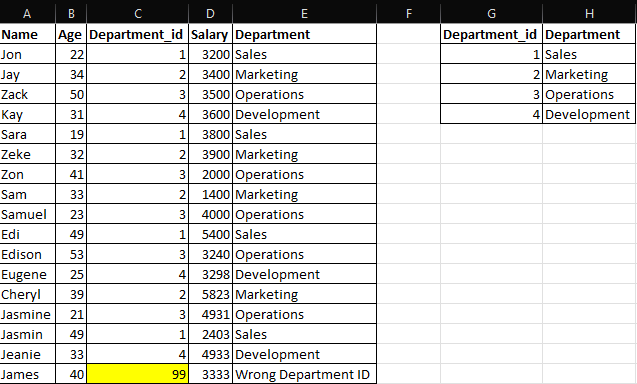Click Edison's salary cell 3240
This screenshot has width=637, height=384.
210,254
